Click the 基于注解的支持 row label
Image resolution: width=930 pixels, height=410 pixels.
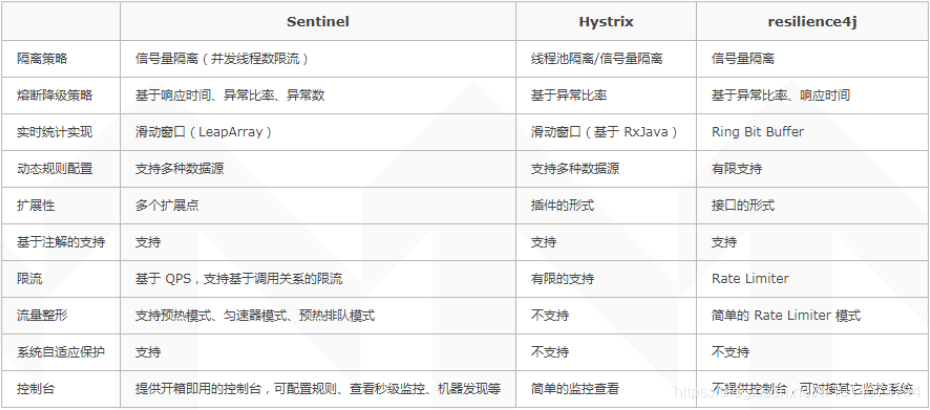[61, 242]
